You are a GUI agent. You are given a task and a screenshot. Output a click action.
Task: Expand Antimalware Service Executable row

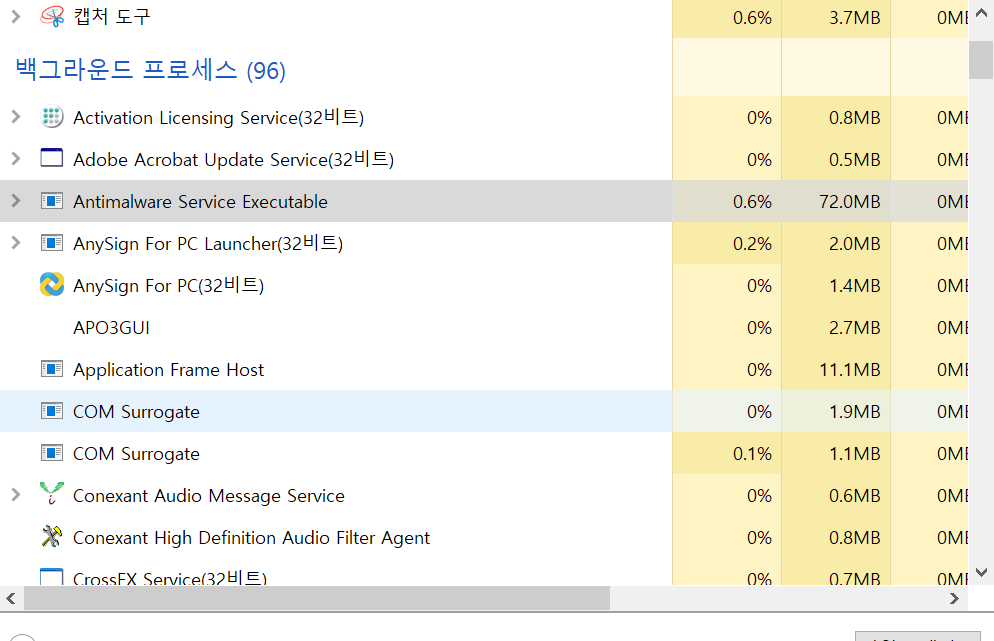16,201
